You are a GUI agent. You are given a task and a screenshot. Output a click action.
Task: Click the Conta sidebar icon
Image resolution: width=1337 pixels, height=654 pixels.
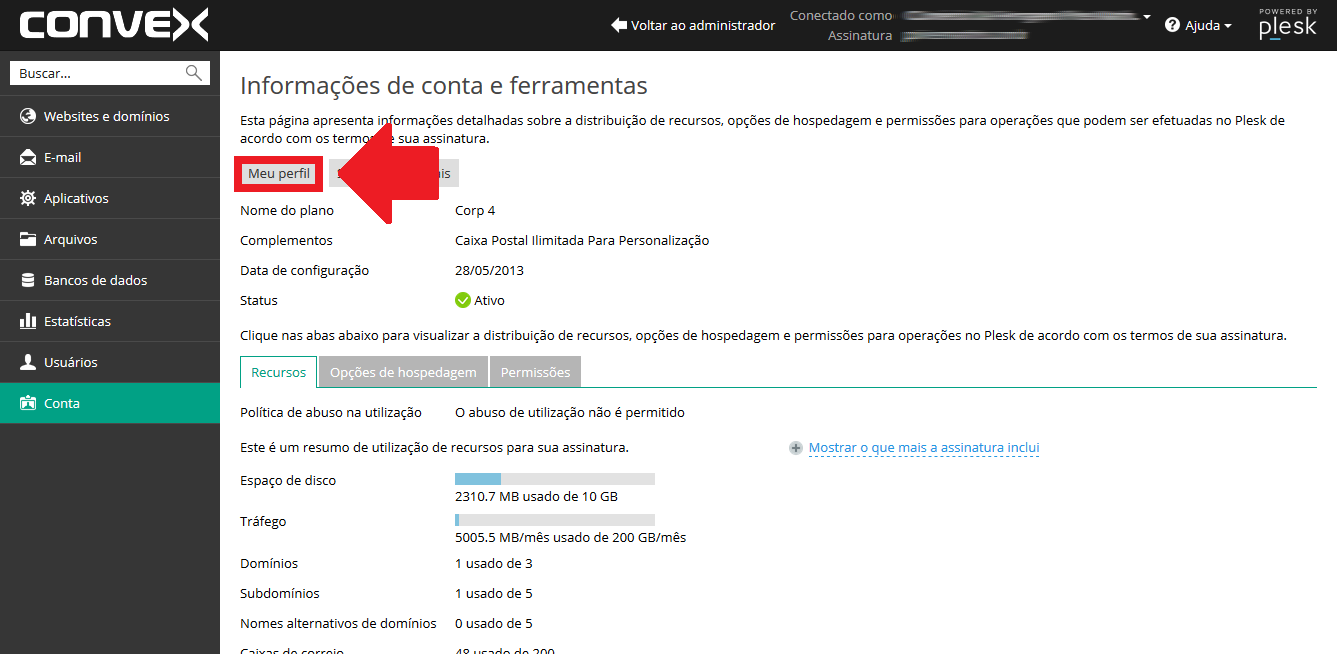pyautogui.click(x=28, y=403)
